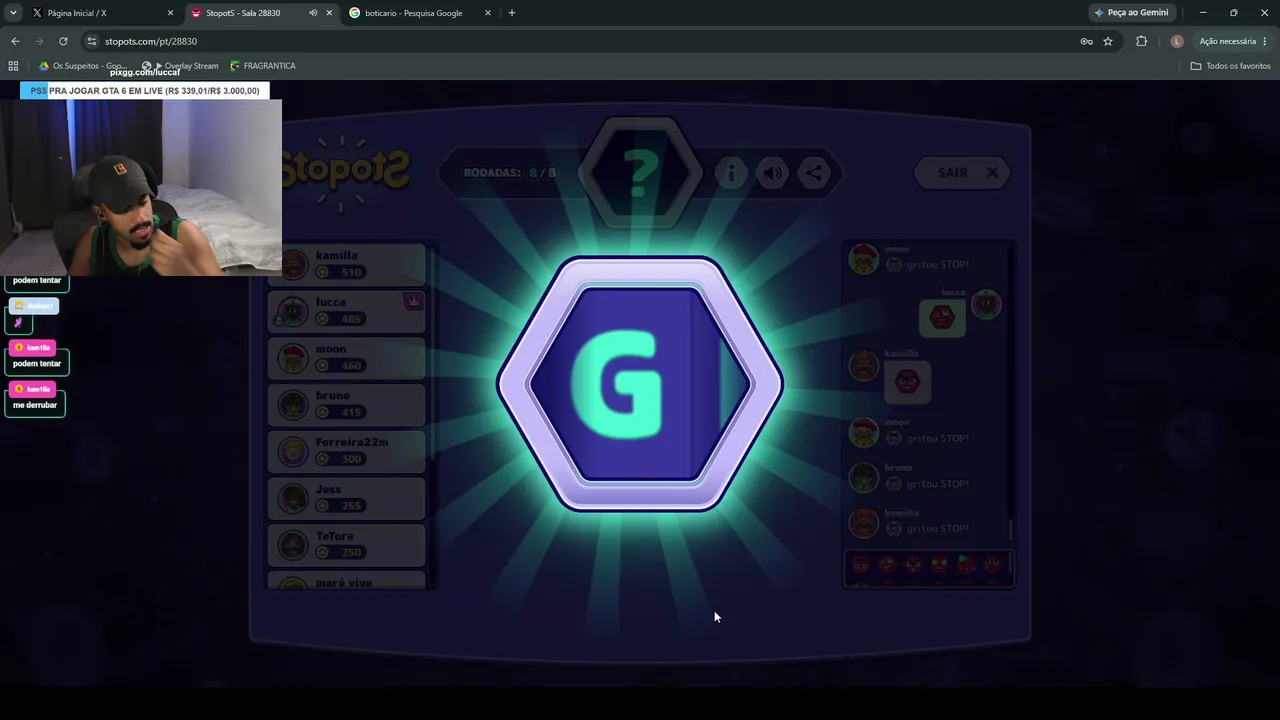Open the Chrome profile avatar

coord(1177,41)
